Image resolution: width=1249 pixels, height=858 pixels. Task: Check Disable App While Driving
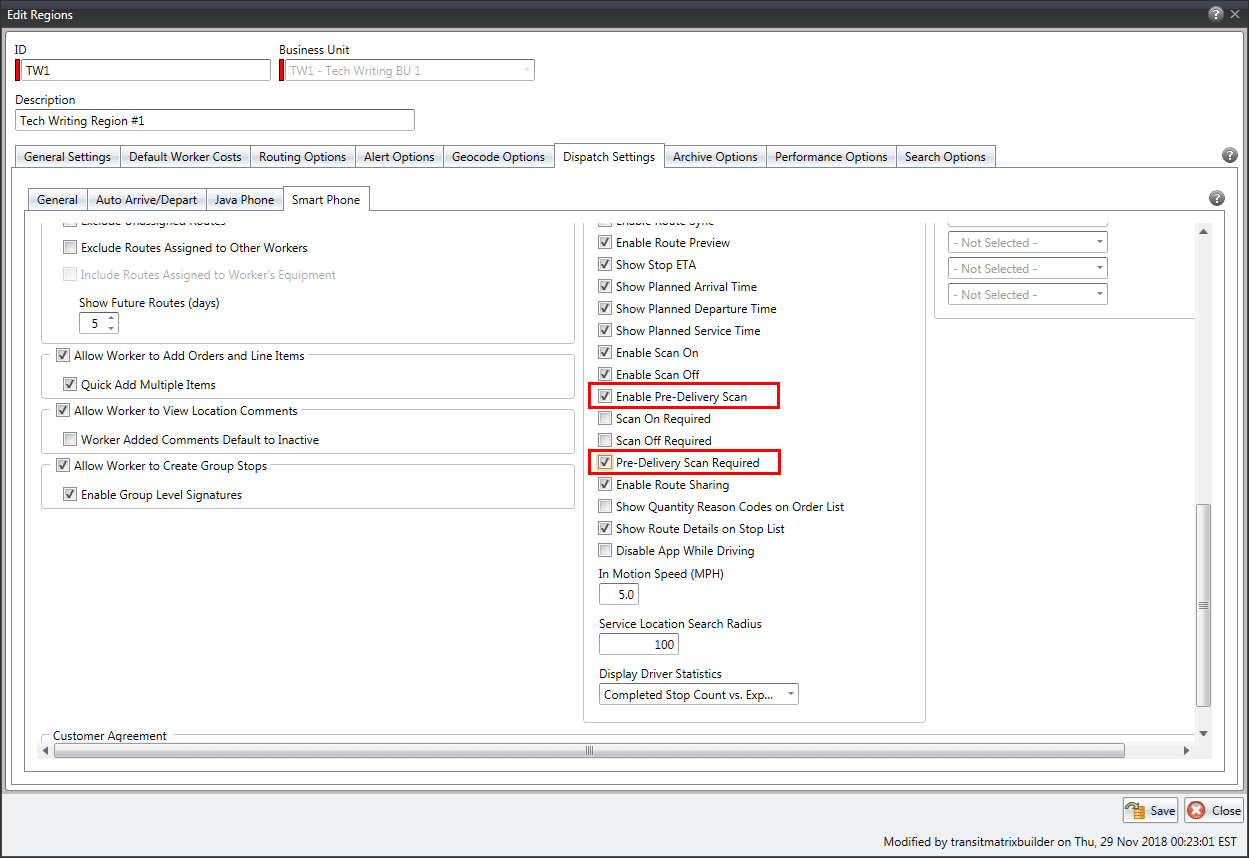click(605, 551)
